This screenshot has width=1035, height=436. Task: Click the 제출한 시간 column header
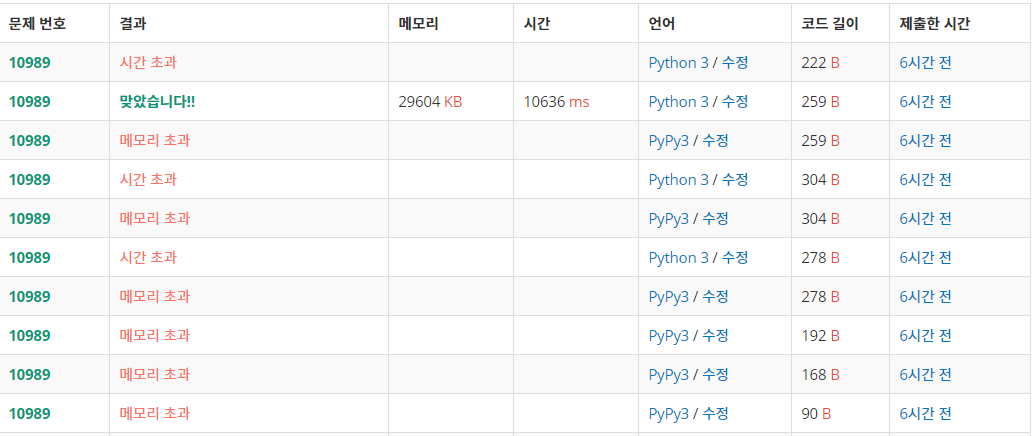click(935, 24)
